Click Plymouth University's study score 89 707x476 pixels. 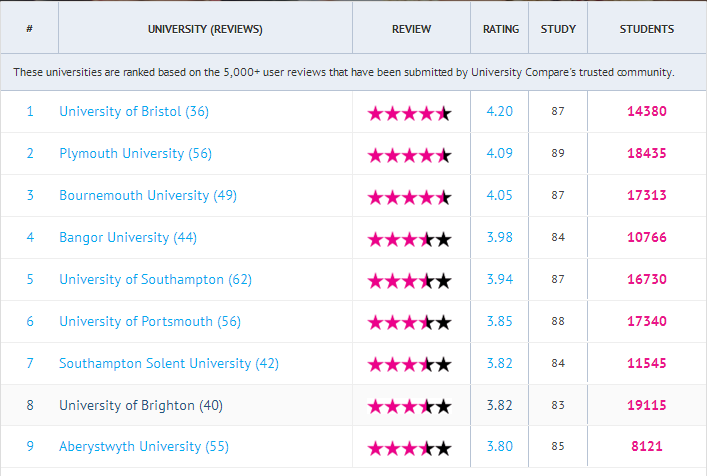pos(558,153)
